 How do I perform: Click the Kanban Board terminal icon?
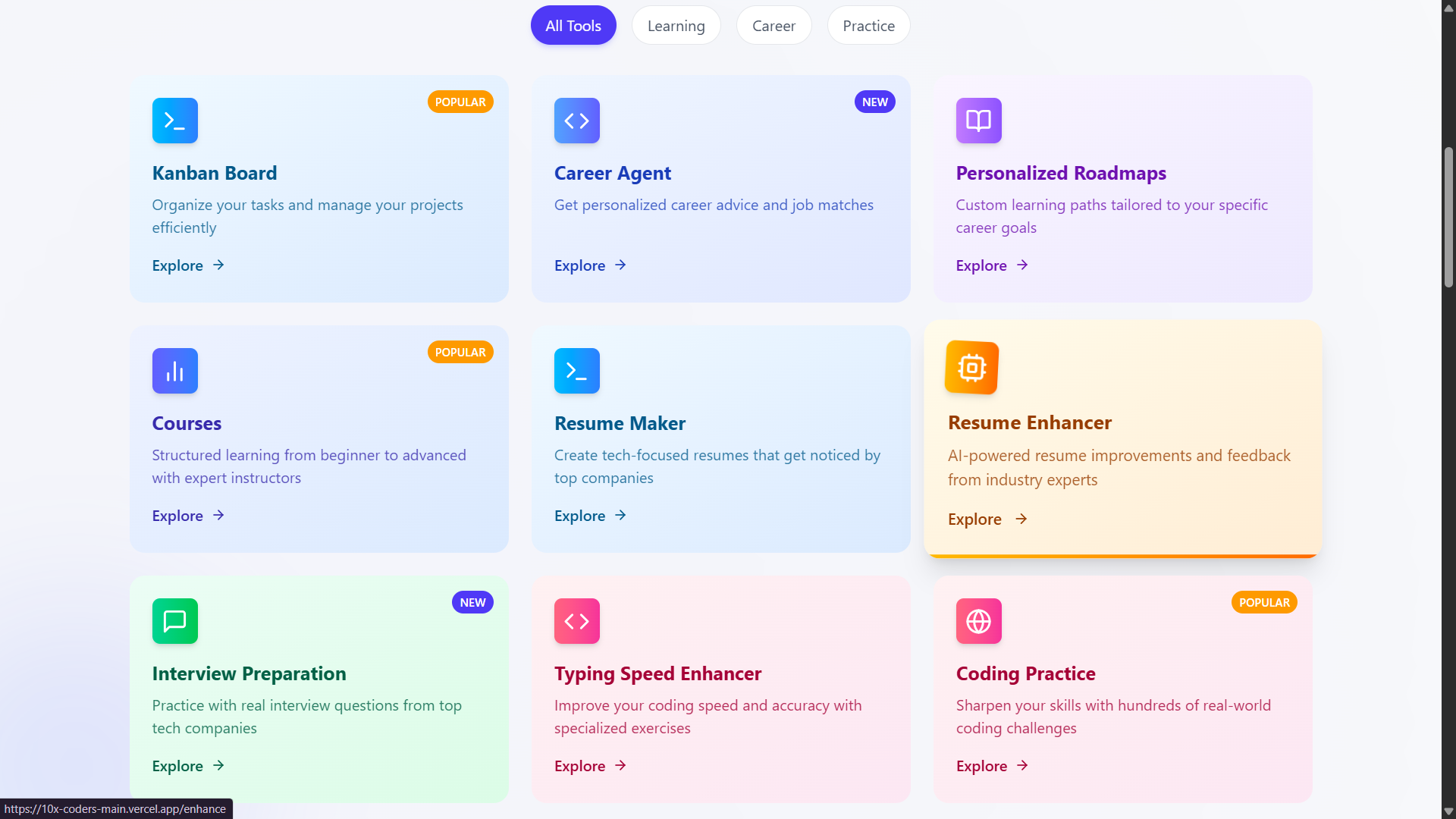pos(174,121)
